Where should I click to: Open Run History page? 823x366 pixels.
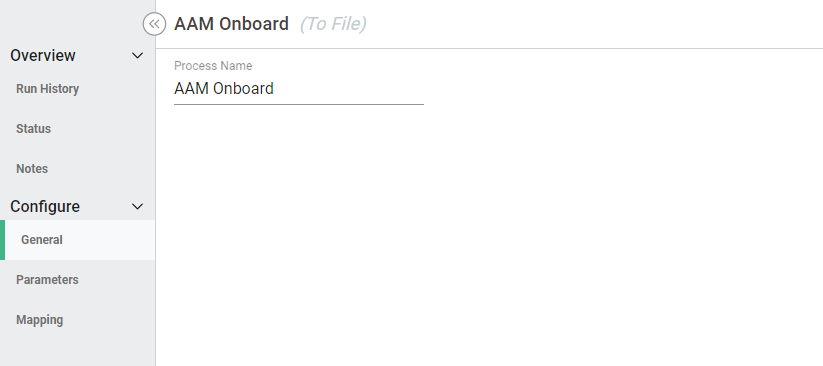point(47,89)
